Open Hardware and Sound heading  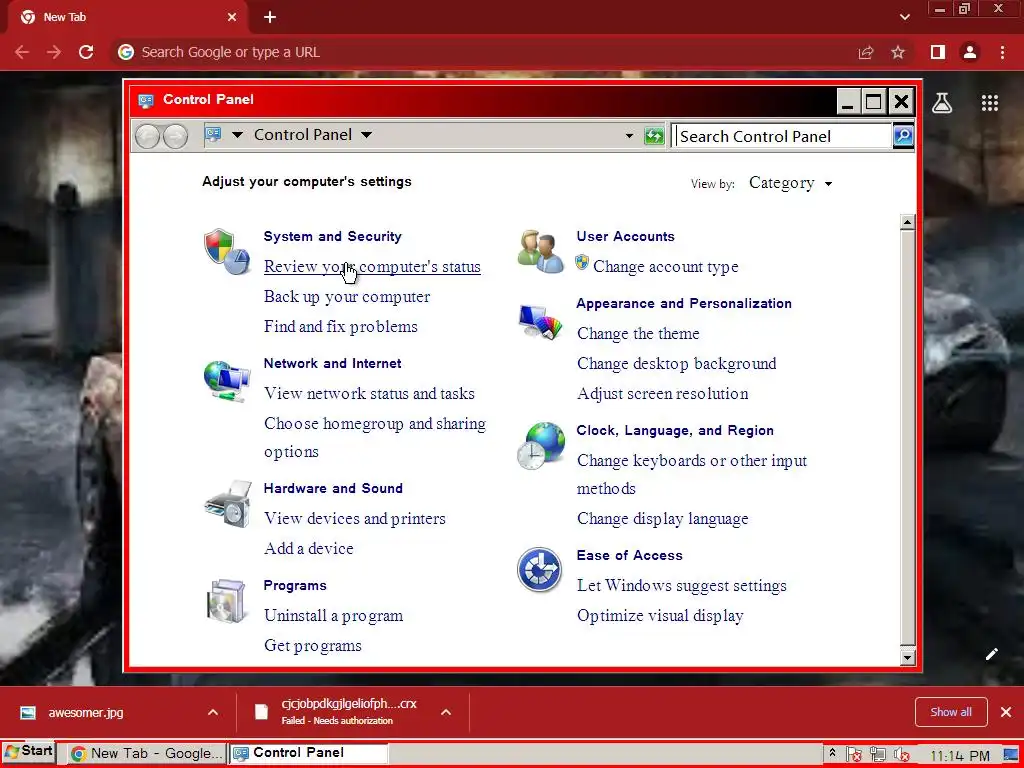333,488
